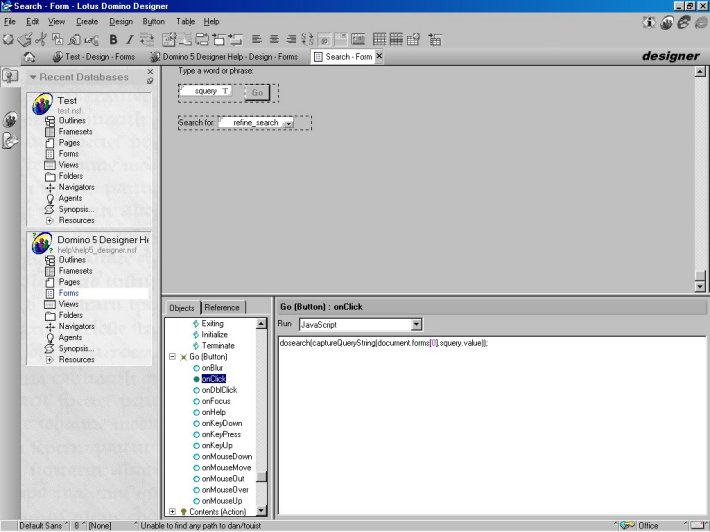Open Agents under Test database
Image resolution: width=710 pixels, height=532 pixels.
point(70,198)
